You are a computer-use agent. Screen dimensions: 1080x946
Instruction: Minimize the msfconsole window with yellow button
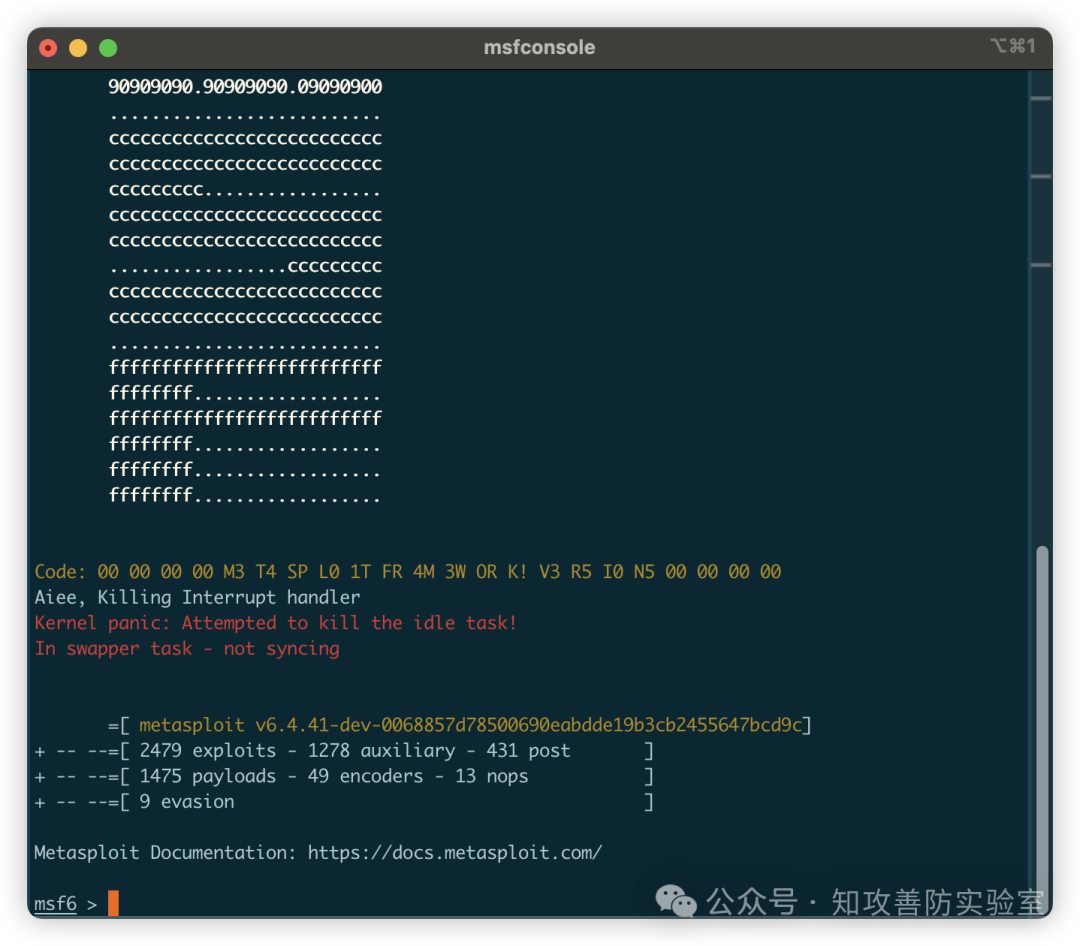(79, 48)
